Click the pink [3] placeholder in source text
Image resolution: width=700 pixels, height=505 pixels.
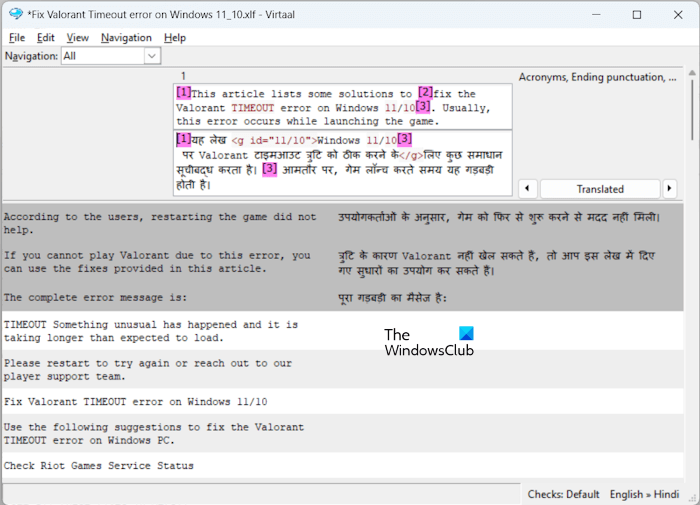pos(423,106)
